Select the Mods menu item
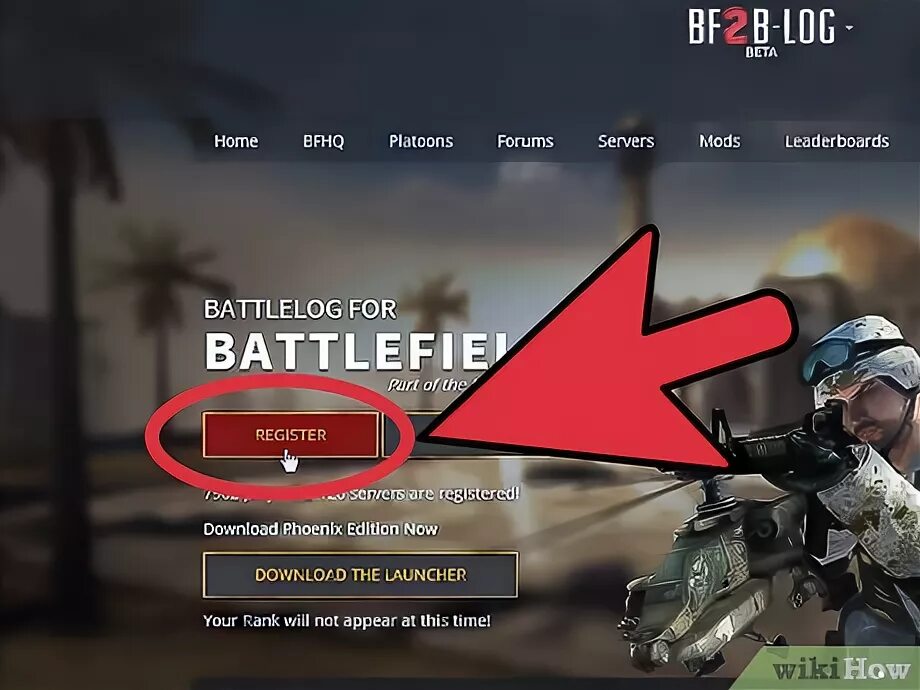 (719, 141)
